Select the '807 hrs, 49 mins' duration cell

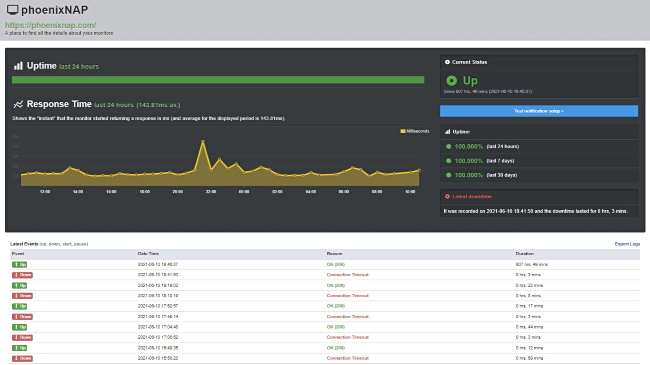pyautogui.click(x=532, y=265)
